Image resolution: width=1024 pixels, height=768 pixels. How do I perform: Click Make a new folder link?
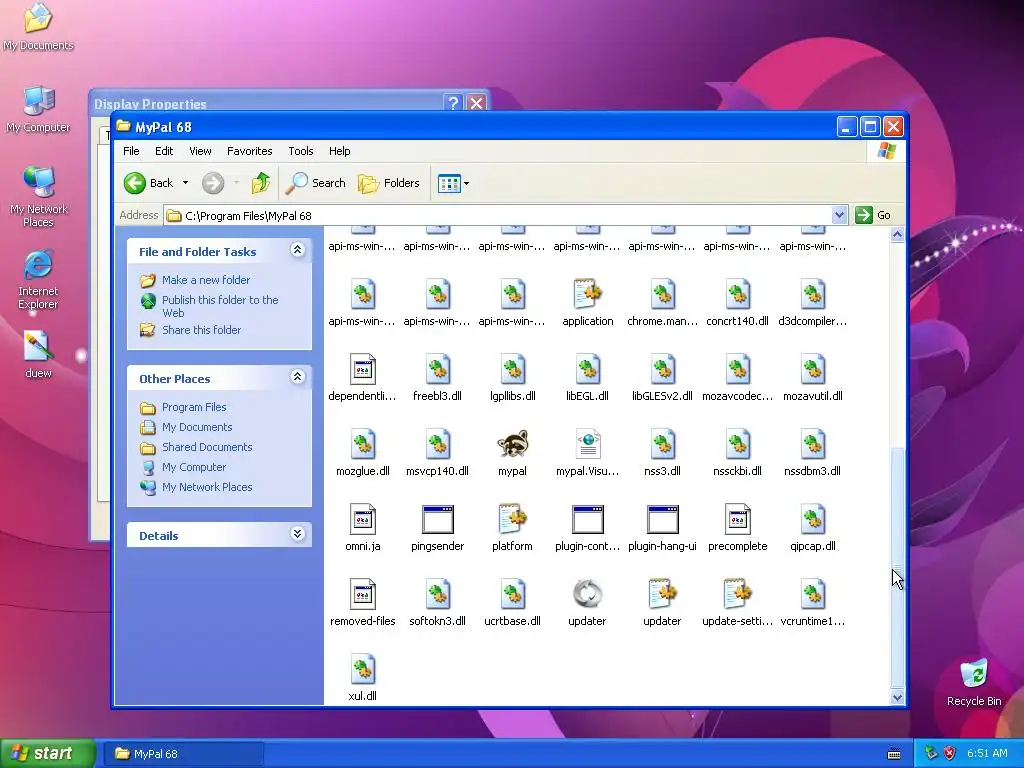pyautogui.click(x=206, y=280)
